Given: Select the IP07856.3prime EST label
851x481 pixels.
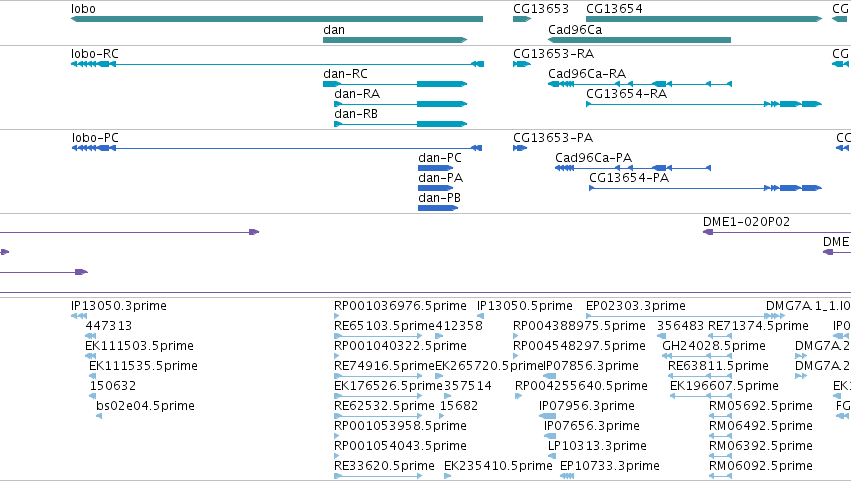Looking at the screenshot, I should 592,366.
